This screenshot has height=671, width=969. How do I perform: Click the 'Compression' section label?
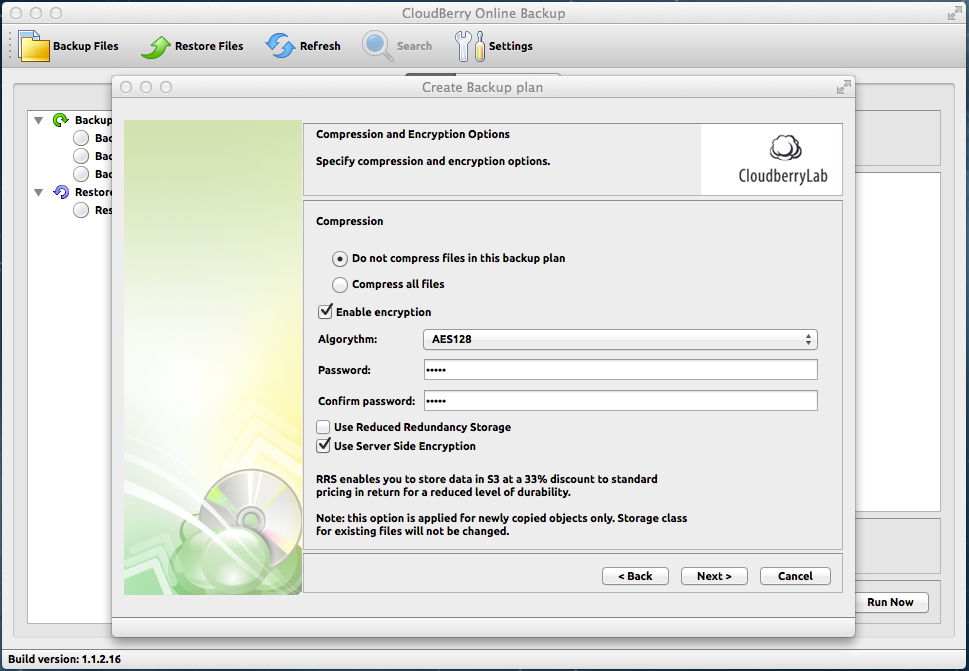349,221
